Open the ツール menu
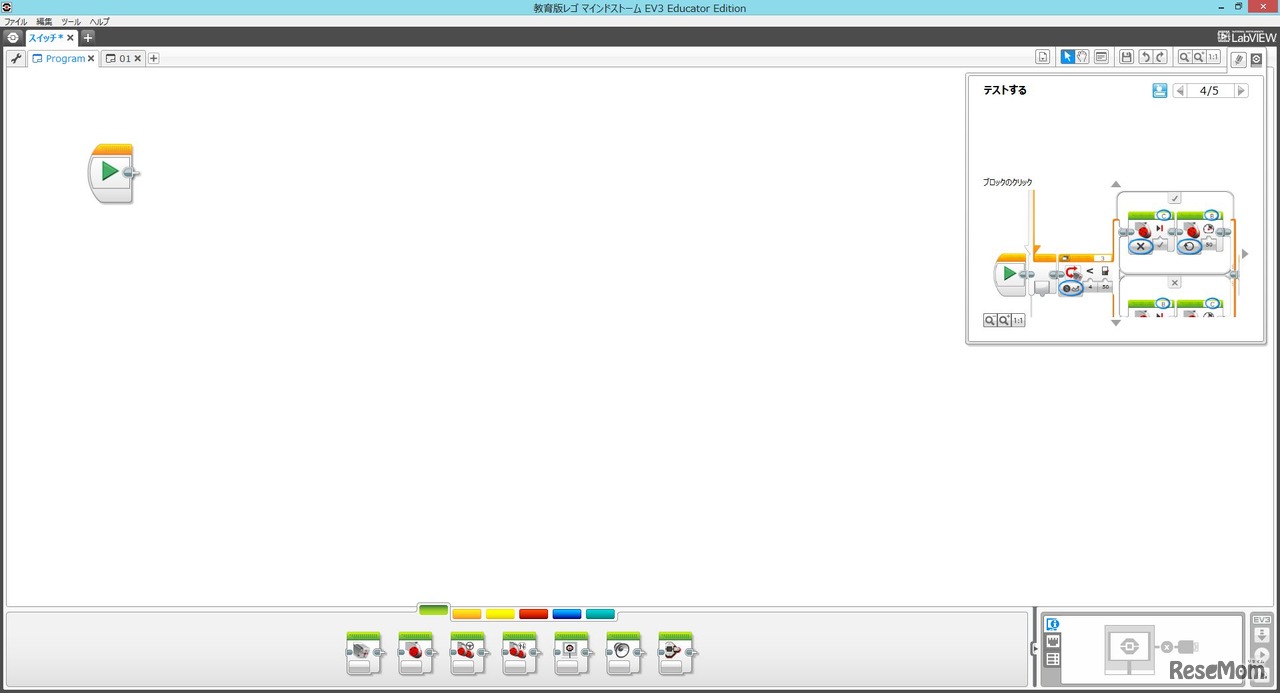This screenshot has width=1280, height=693. pyautogui.click(x=71, y=21)
